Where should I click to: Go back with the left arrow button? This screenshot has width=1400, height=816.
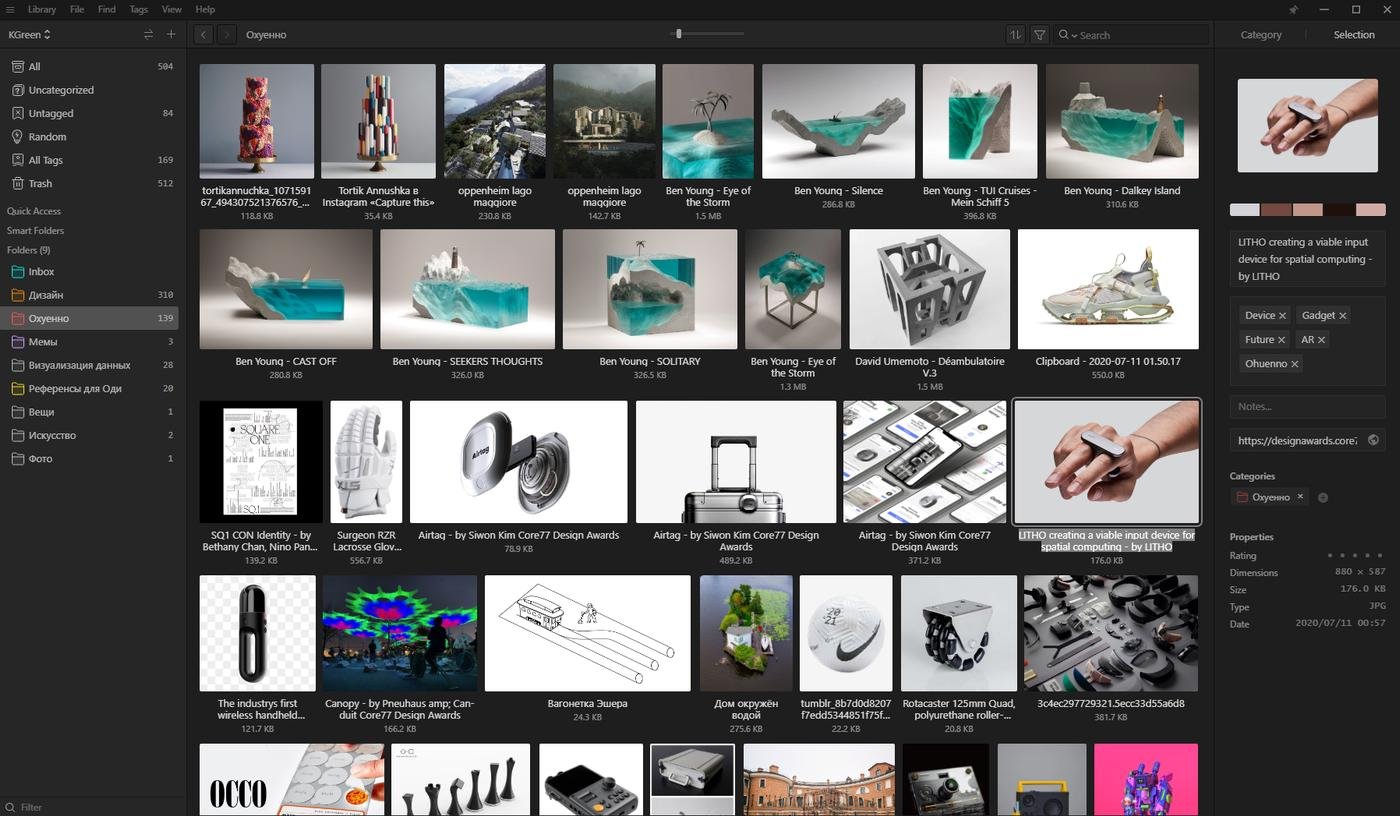click(203, 35)
